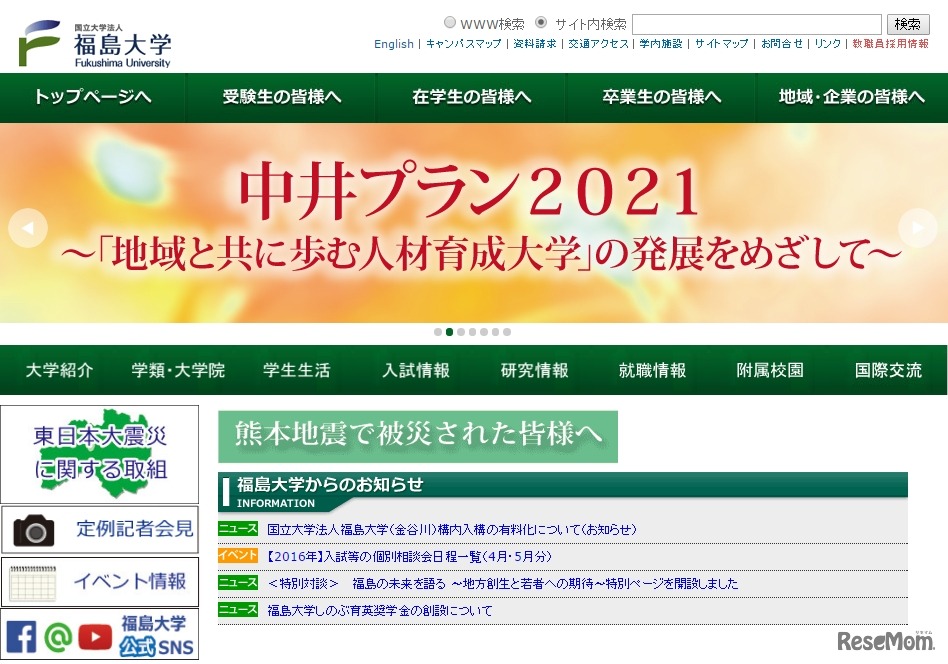Select 入試情報 in the green navigation bar
The height and width of the screenshot is (664, 948).
click(415, 370)
